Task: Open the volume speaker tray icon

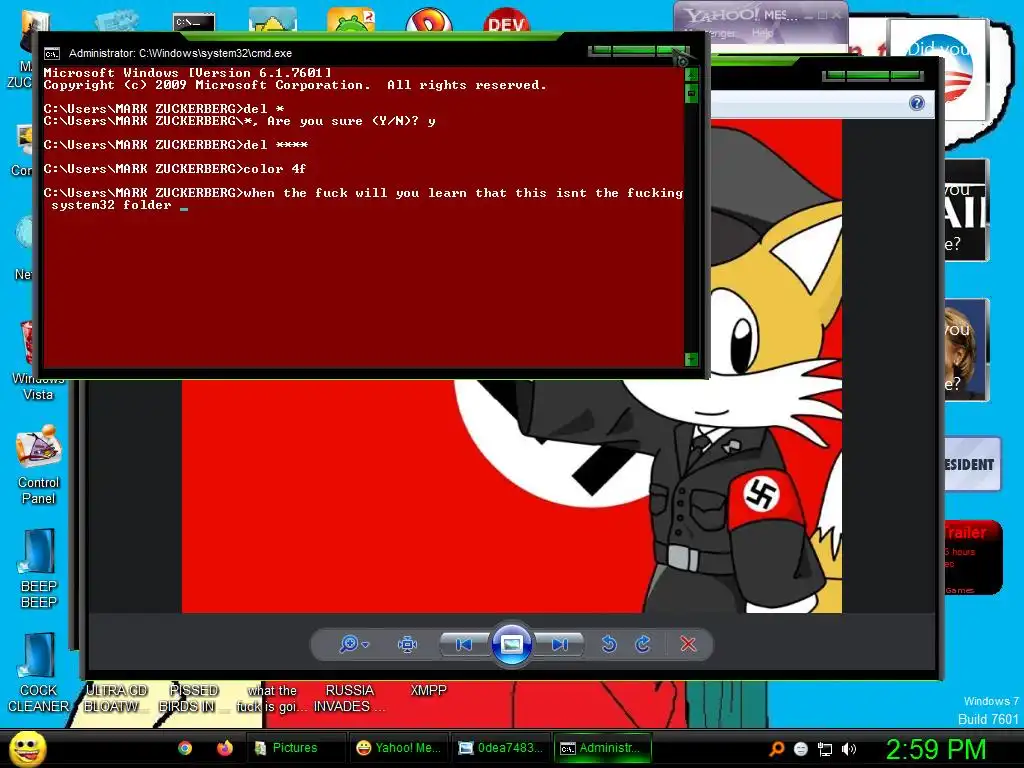Action: point(849,749)
